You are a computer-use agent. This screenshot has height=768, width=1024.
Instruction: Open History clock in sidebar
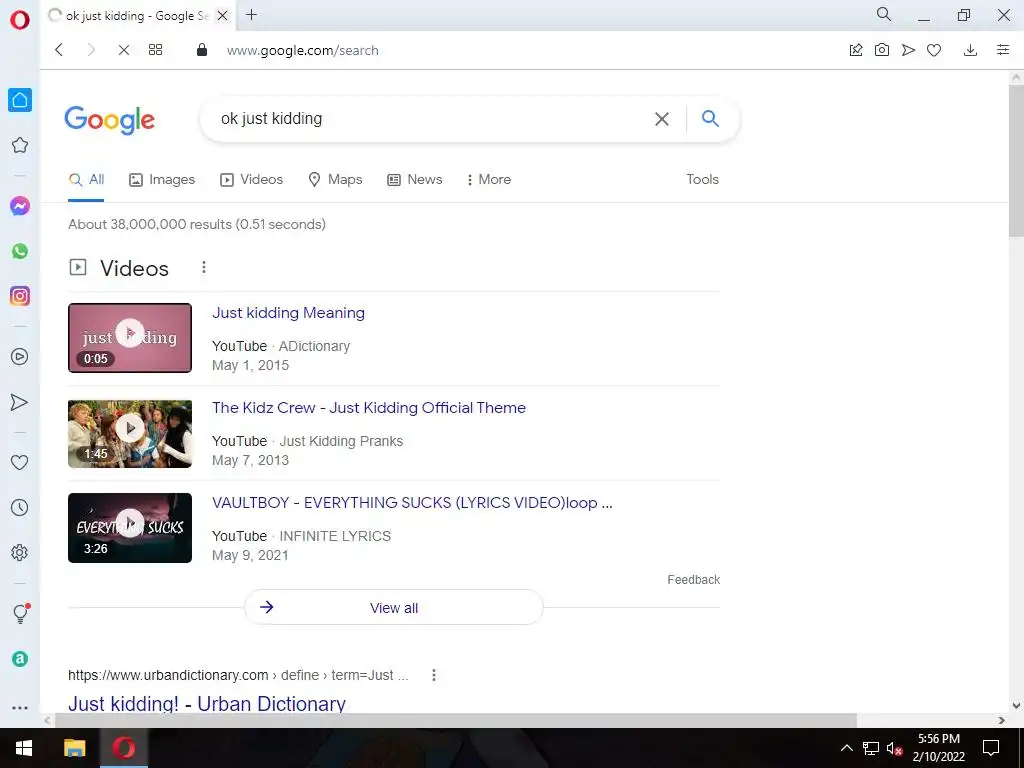tap(20, 507)
